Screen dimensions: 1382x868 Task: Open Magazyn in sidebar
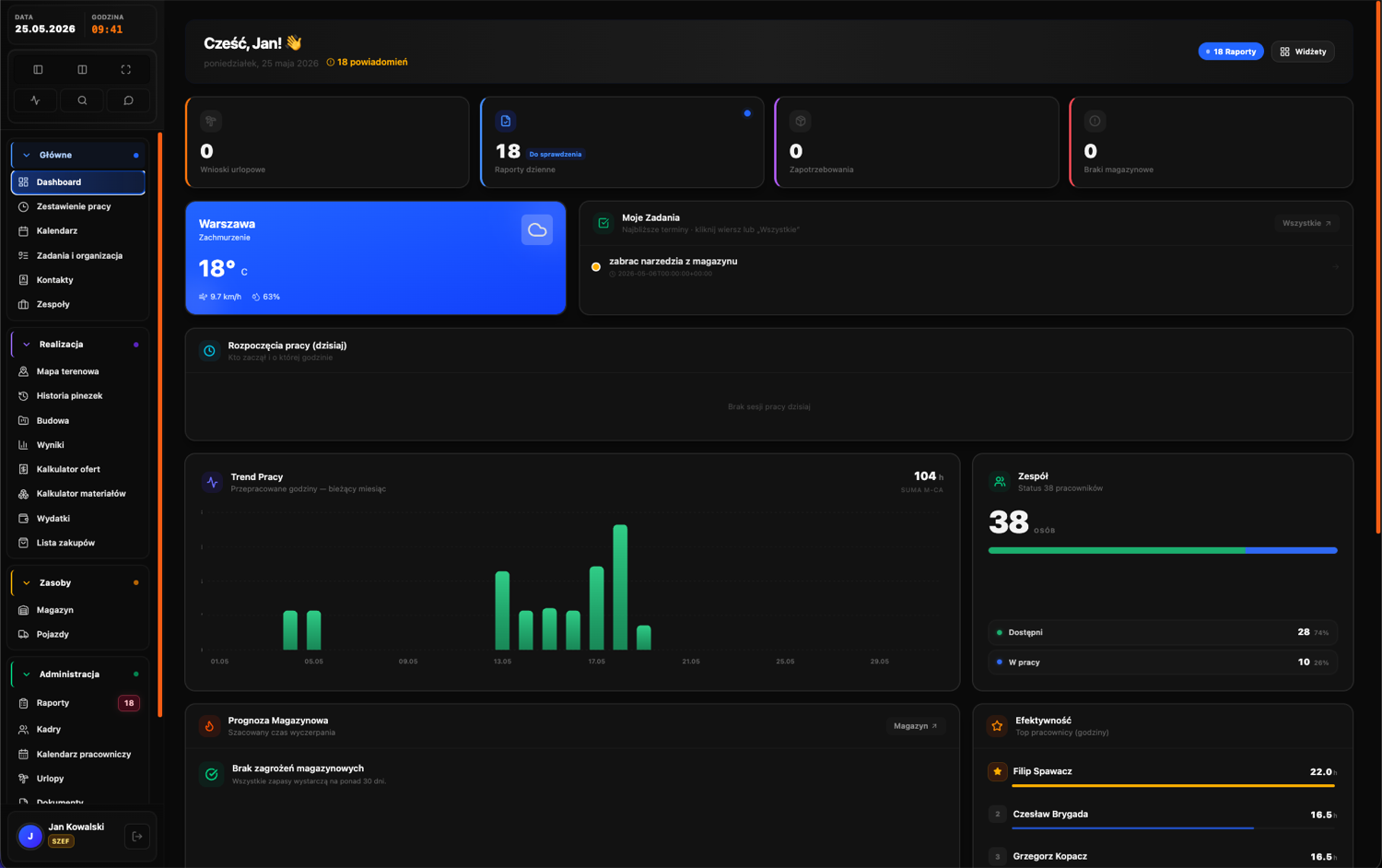(78, 610)
